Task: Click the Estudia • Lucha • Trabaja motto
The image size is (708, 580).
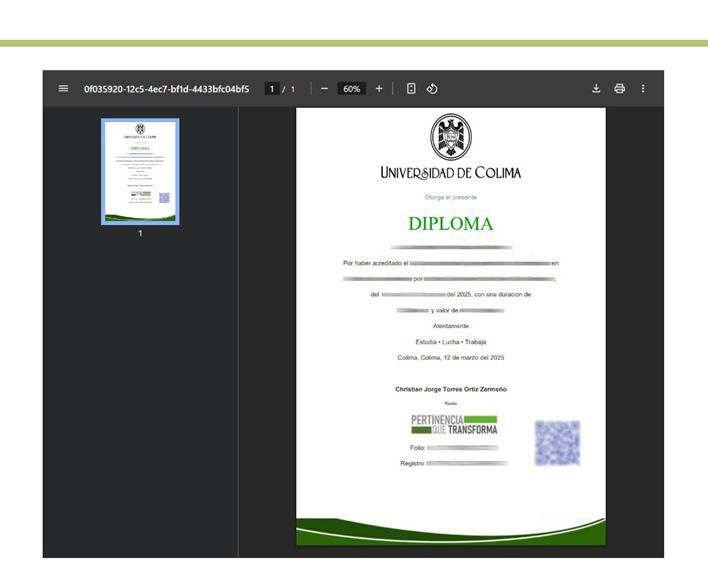Action: click(x=451, y=342)
